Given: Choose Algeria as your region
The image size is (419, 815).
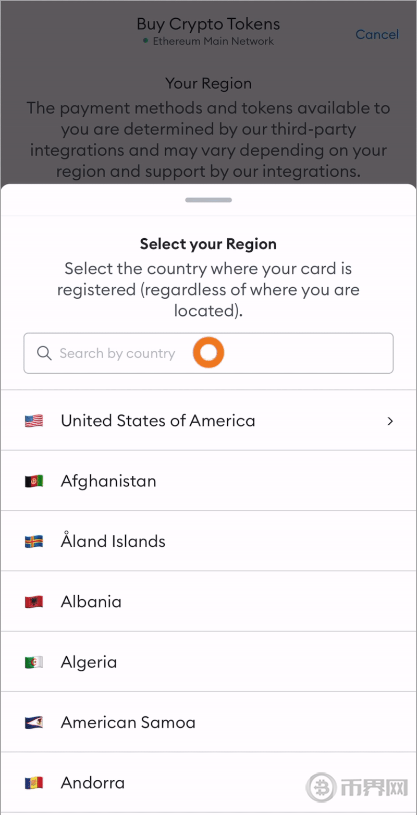Looking at the screenshot, I should (x=208, y=662).
